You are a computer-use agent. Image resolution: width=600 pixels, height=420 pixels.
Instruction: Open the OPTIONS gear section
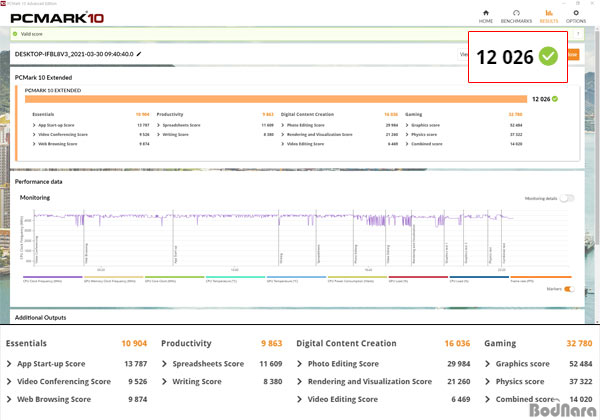click(576, 16)
